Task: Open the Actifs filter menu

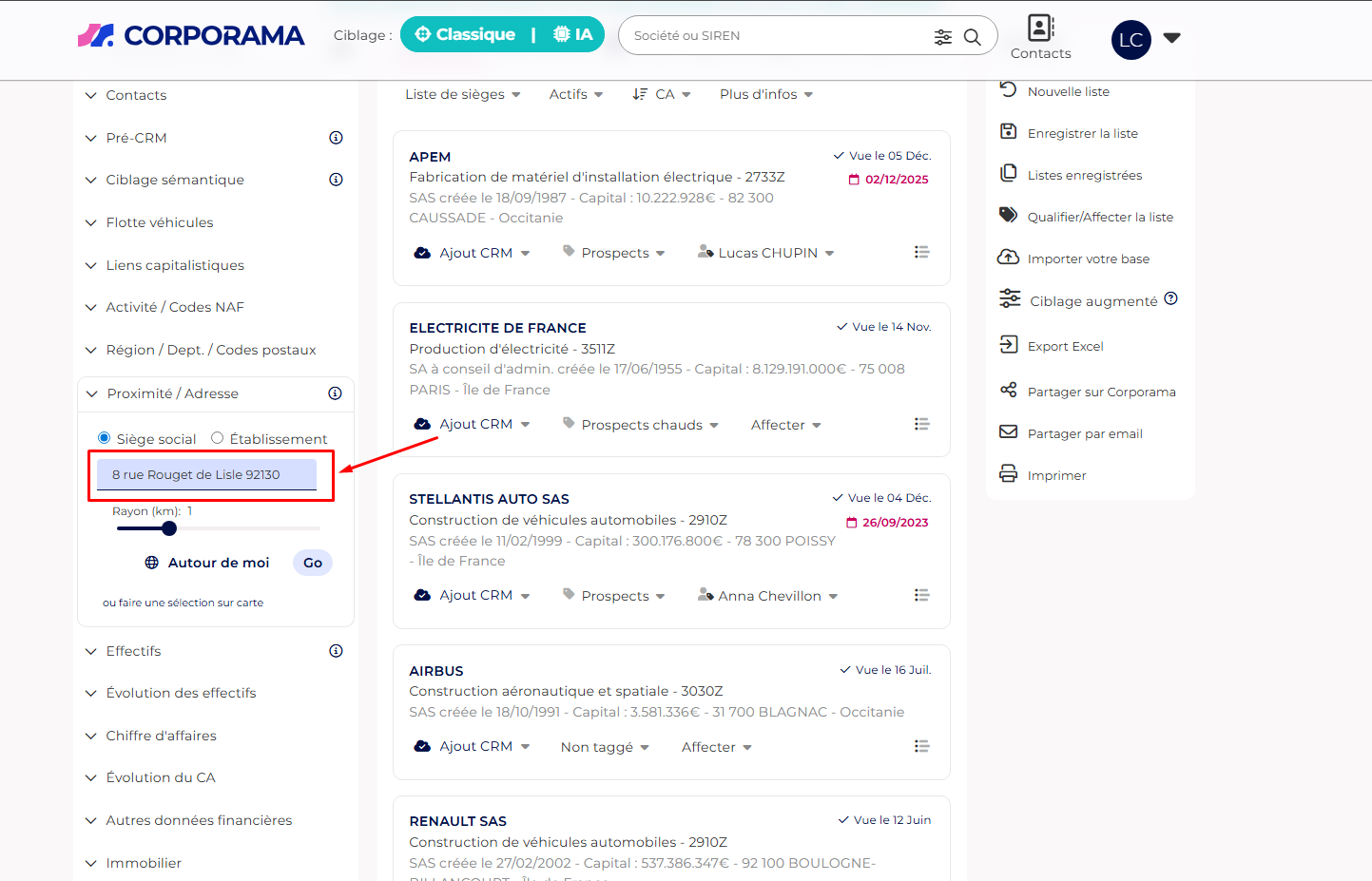Action: (575, 94)
